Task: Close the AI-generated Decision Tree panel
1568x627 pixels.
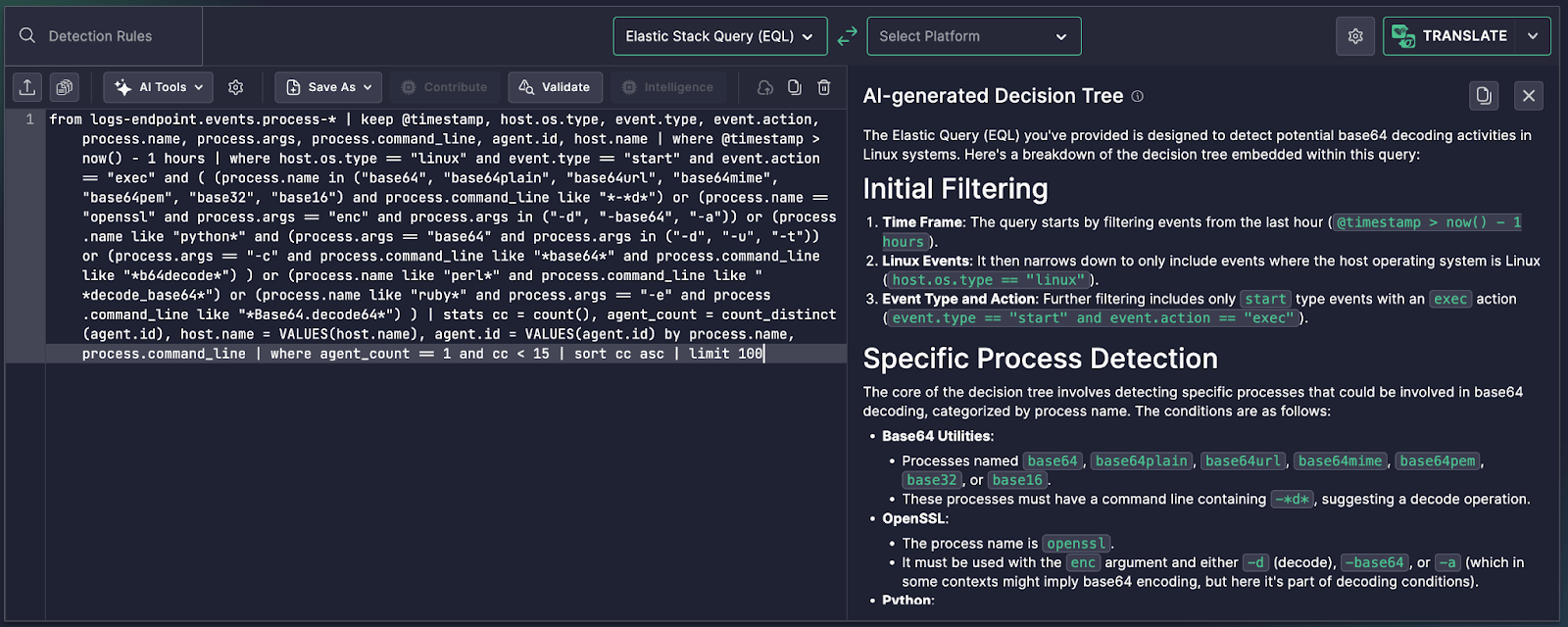Action: pyautogui.click(x=1529, y=95)
